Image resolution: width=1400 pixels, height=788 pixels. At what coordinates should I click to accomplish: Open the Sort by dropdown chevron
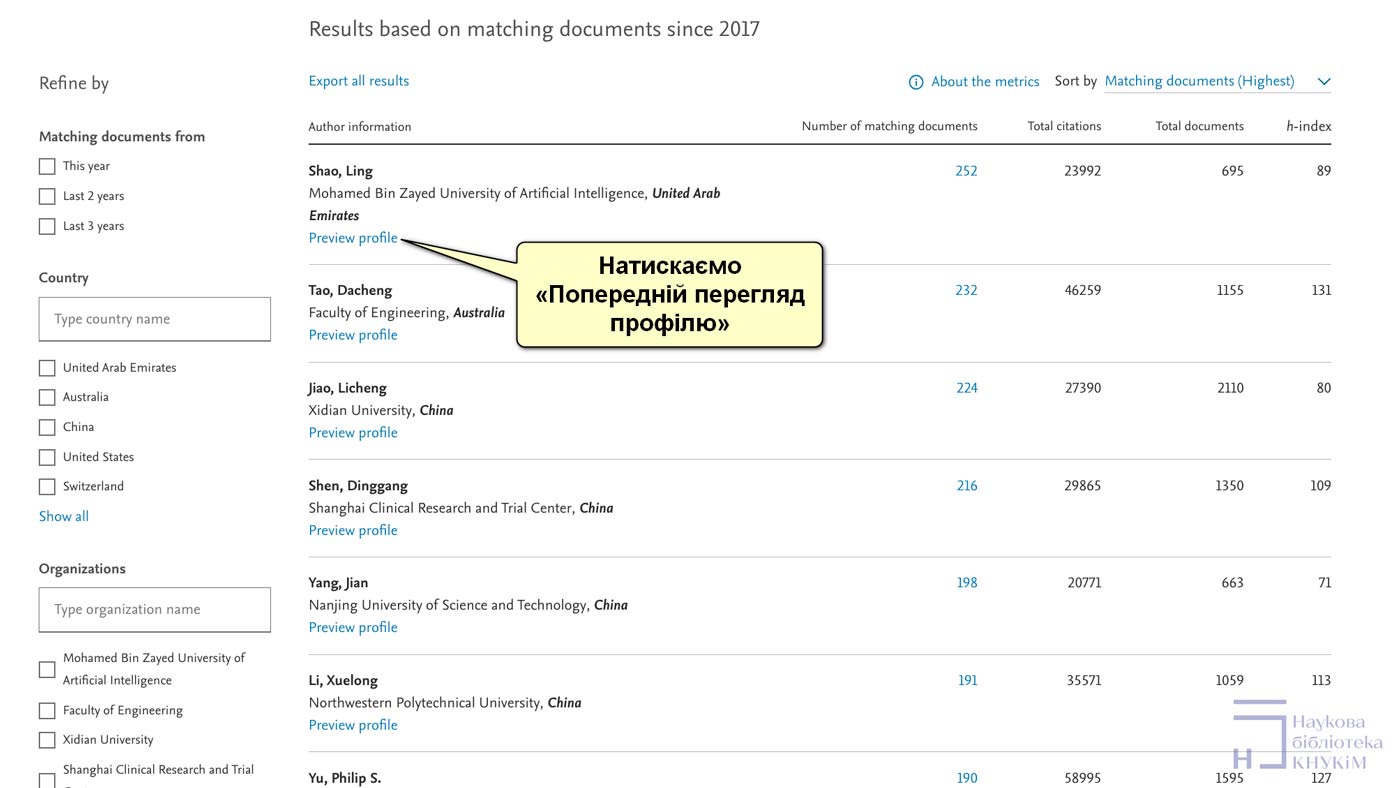point(1323,82)
